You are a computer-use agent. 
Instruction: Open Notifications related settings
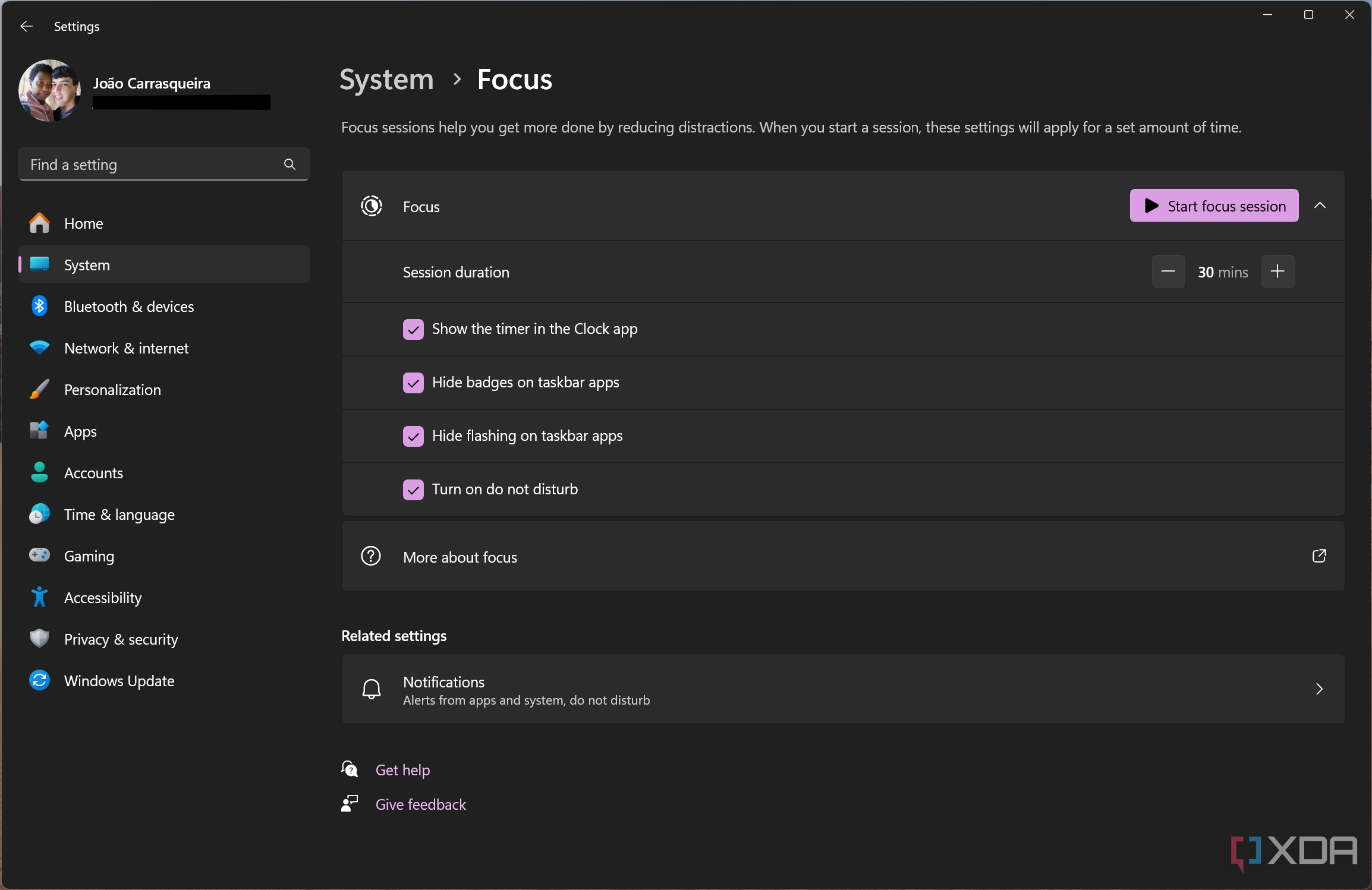click(843, 689)
